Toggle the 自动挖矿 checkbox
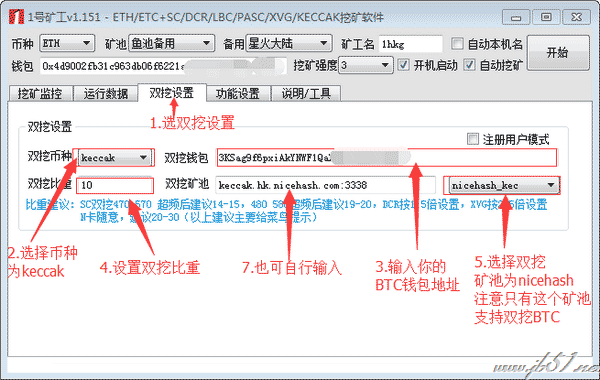 [469, 65]
